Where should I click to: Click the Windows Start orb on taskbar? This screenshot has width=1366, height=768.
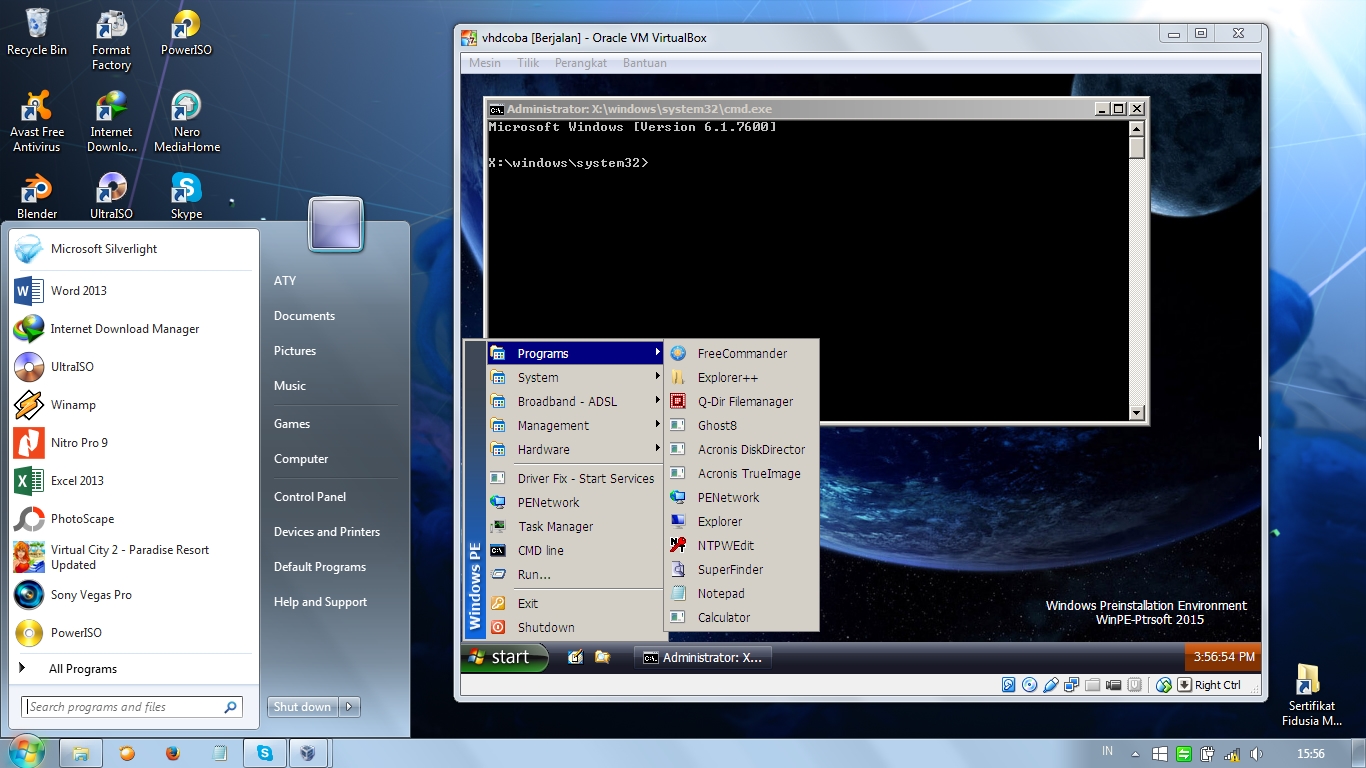(x=27, y=752)
